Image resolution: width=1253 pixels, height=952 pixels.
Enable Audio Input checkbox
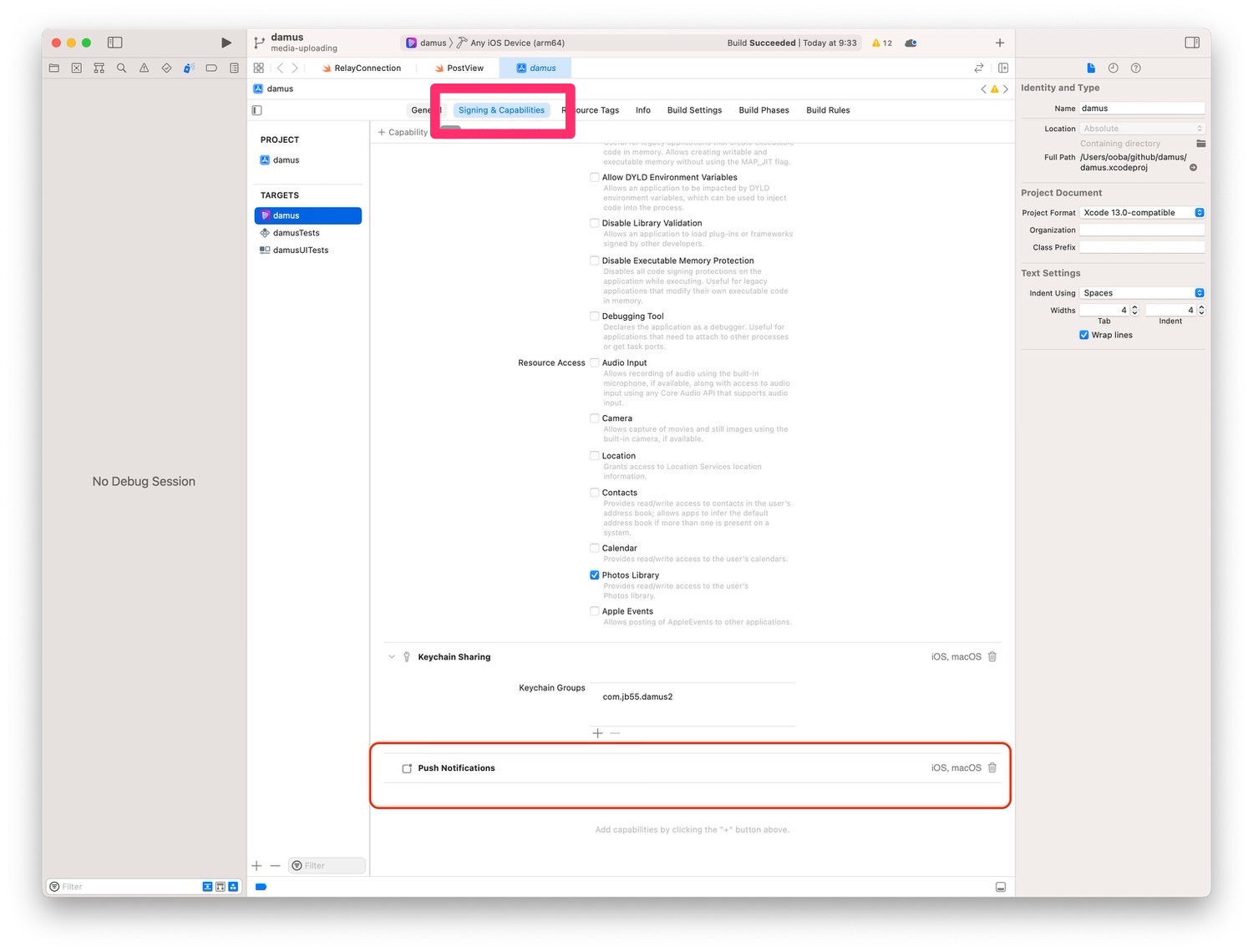click(595, 362)
